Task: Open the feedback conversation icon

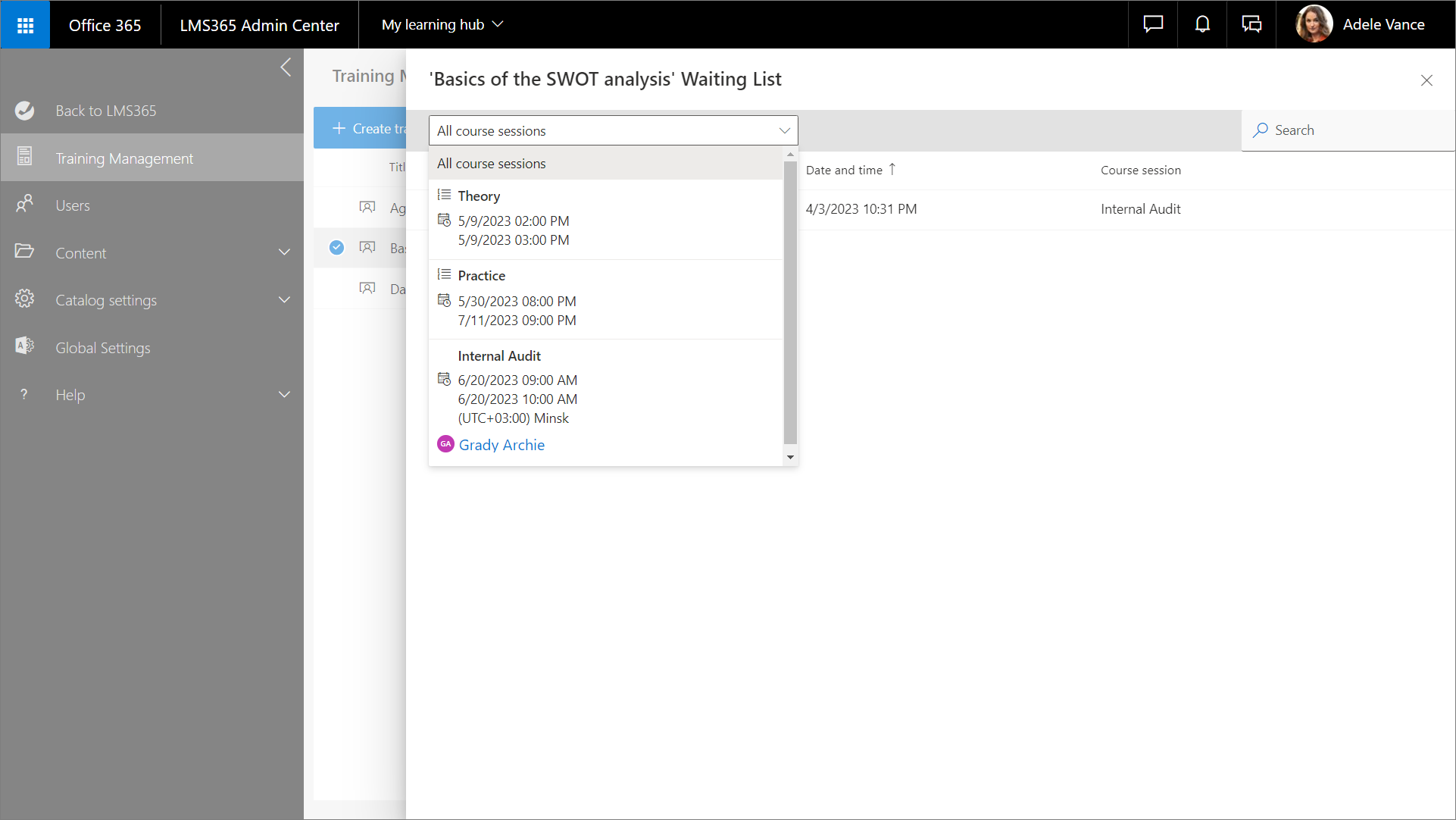Action: tap(1251, 24)
